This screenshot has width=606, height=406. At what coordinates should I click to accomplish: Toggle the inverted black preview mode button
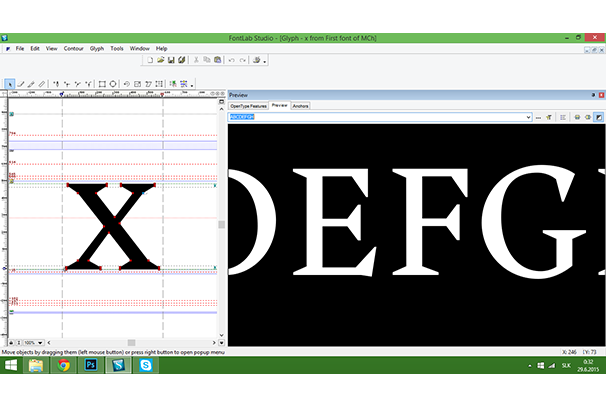tap(597, 117)
